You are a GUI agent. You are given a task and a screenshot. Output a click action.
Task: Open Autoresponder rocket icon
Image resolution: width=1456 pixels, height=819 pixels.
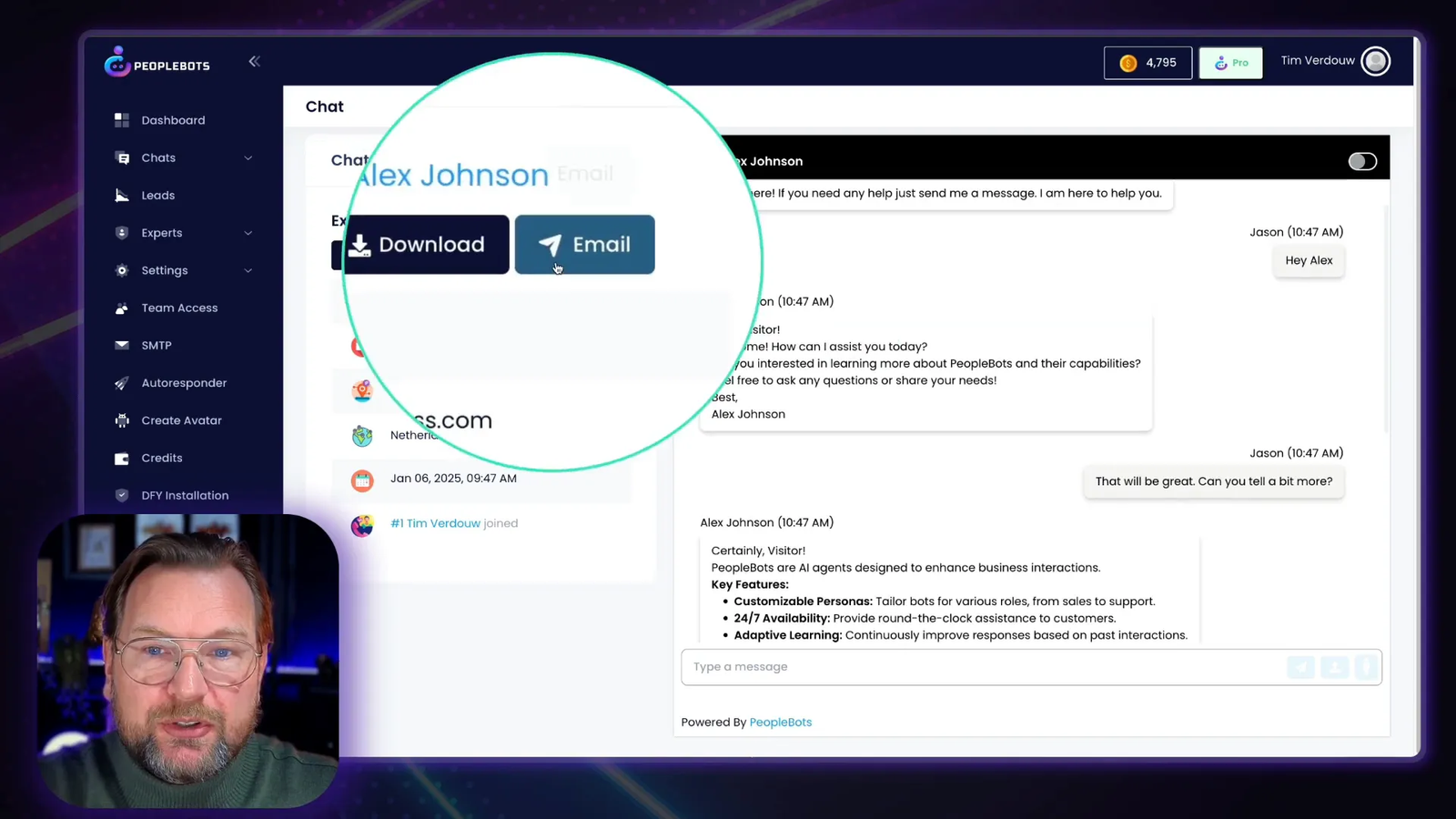(122, 383)
